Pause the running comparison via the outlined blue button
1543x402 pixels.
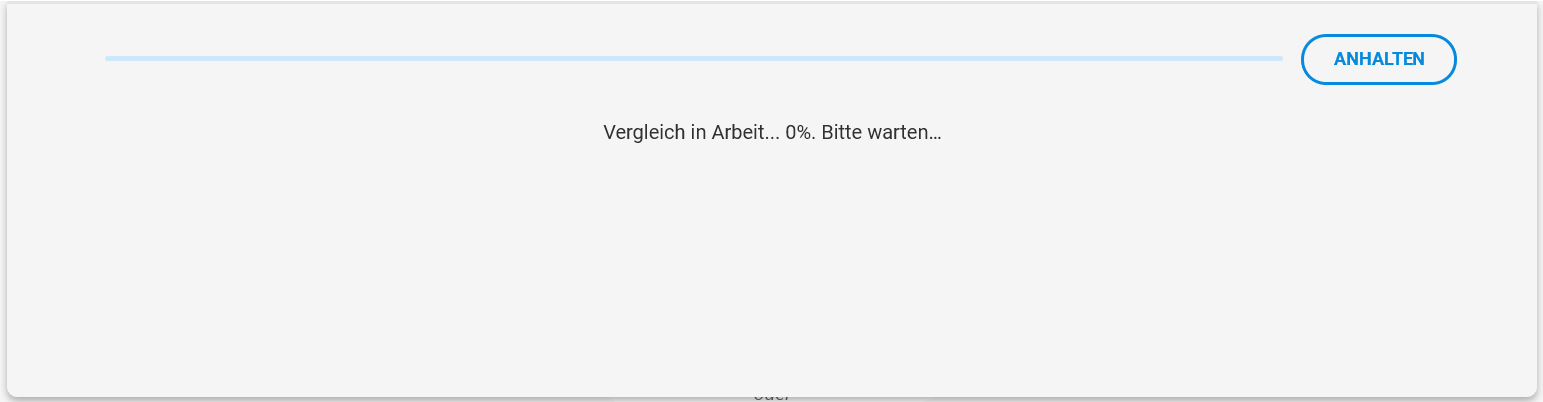(1378, 59)
